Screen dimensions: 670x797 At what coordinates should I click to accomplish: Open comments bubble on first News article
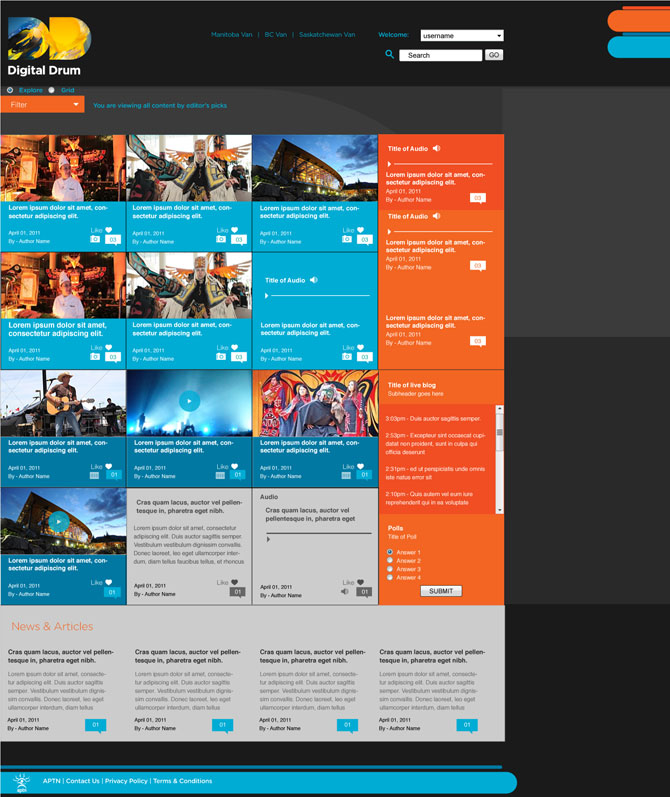[x=96, y=726]
